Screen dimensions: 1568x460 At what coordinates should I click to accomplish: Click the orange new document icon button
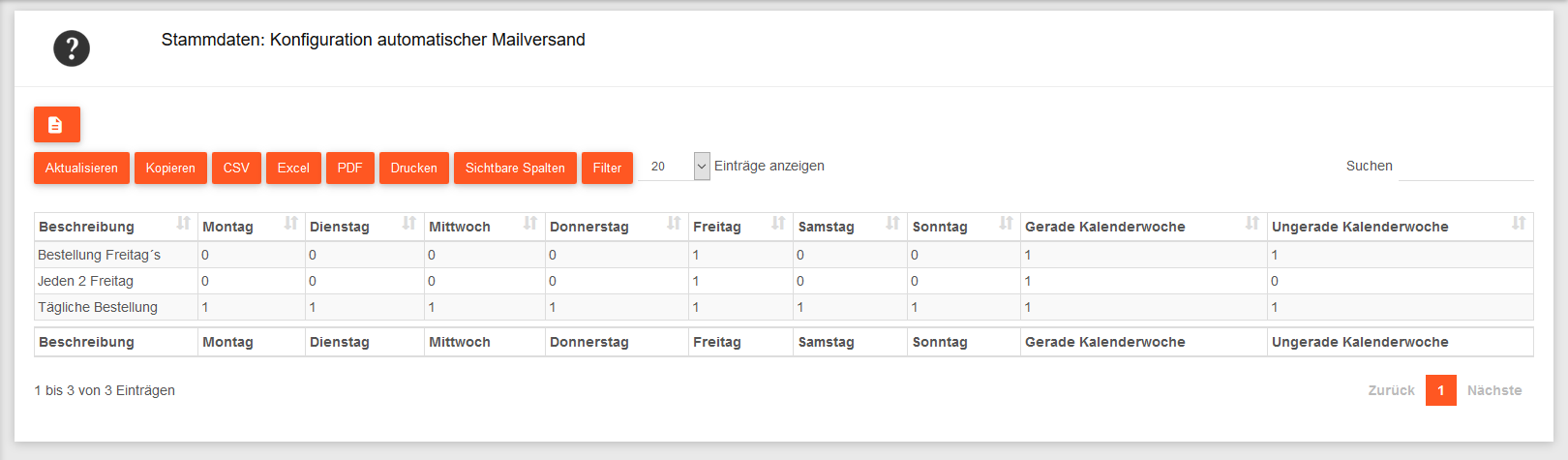coord(57,125)
